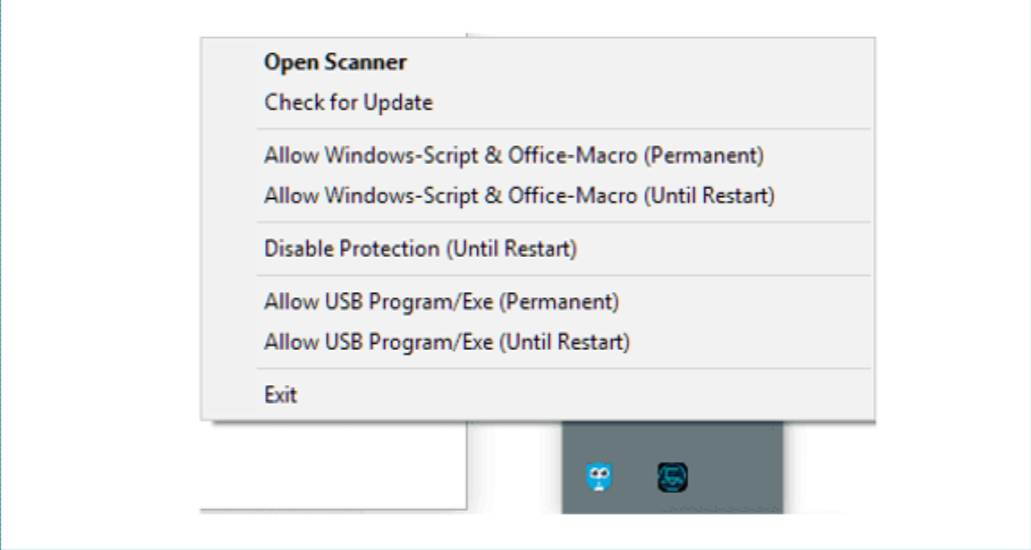Disable Protection until restart

click(537, 249)
